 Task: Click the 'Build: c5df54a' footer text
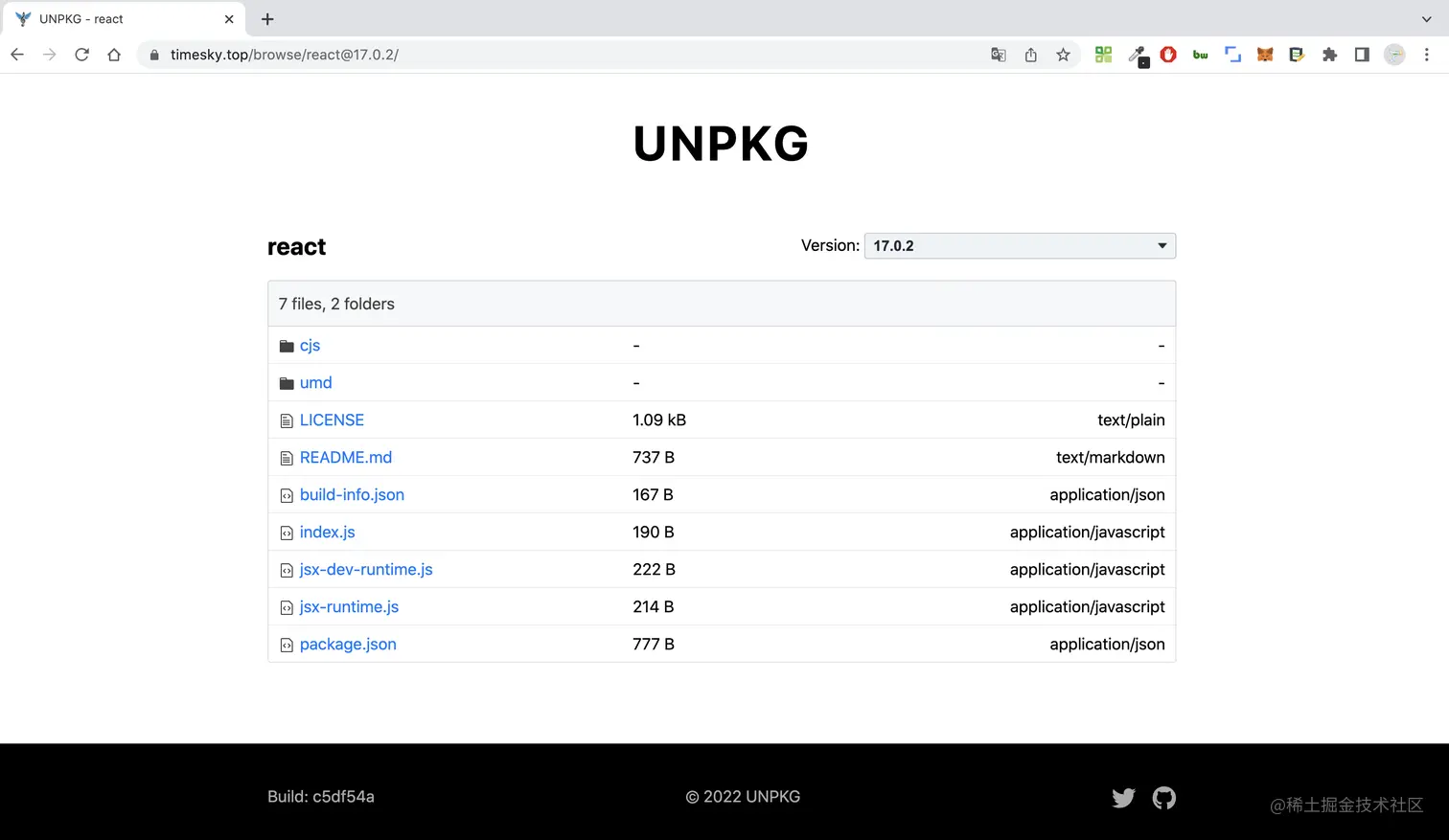(x=321, y=797)
